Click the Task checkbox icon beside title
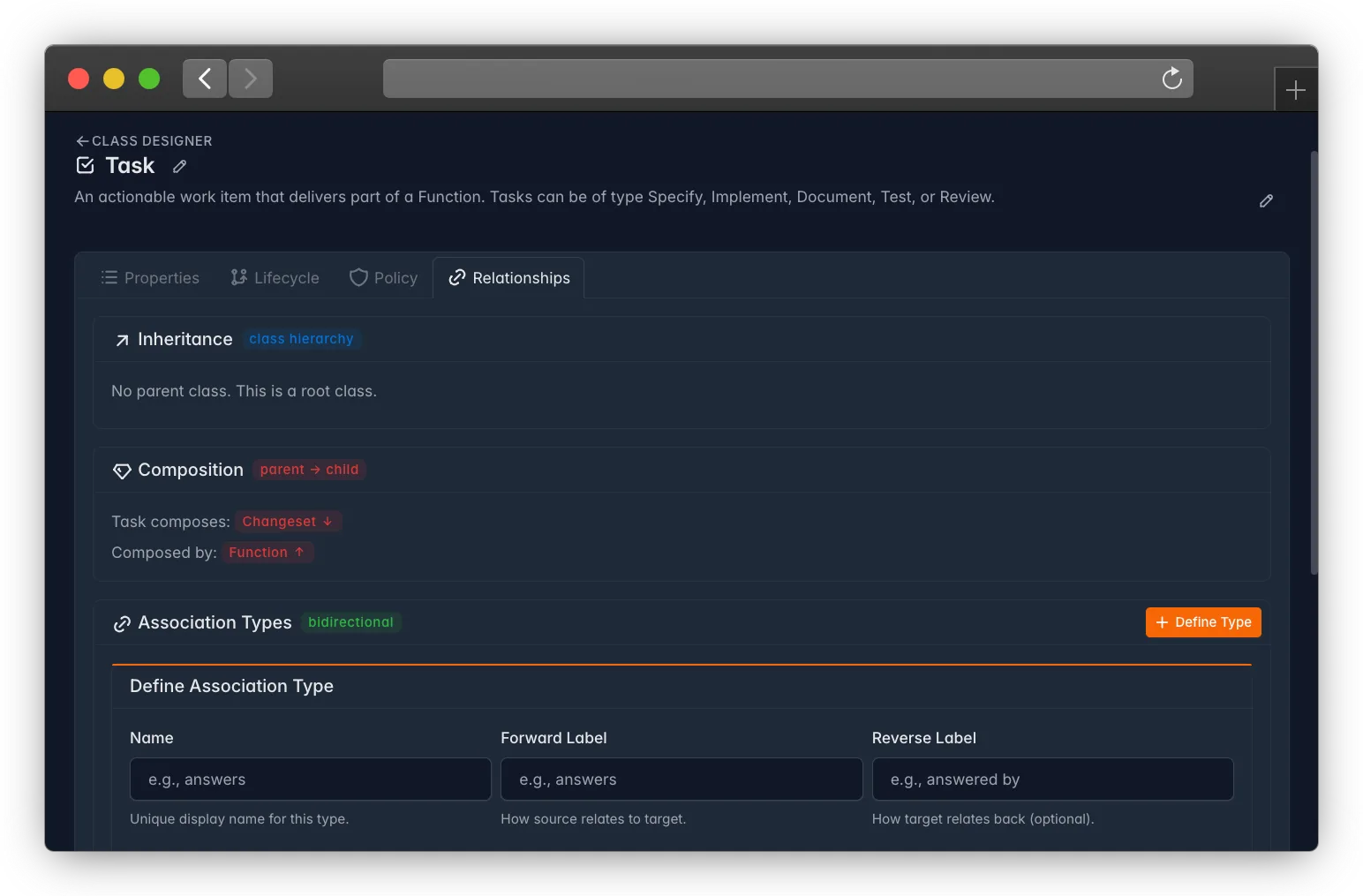 [86, 165]
